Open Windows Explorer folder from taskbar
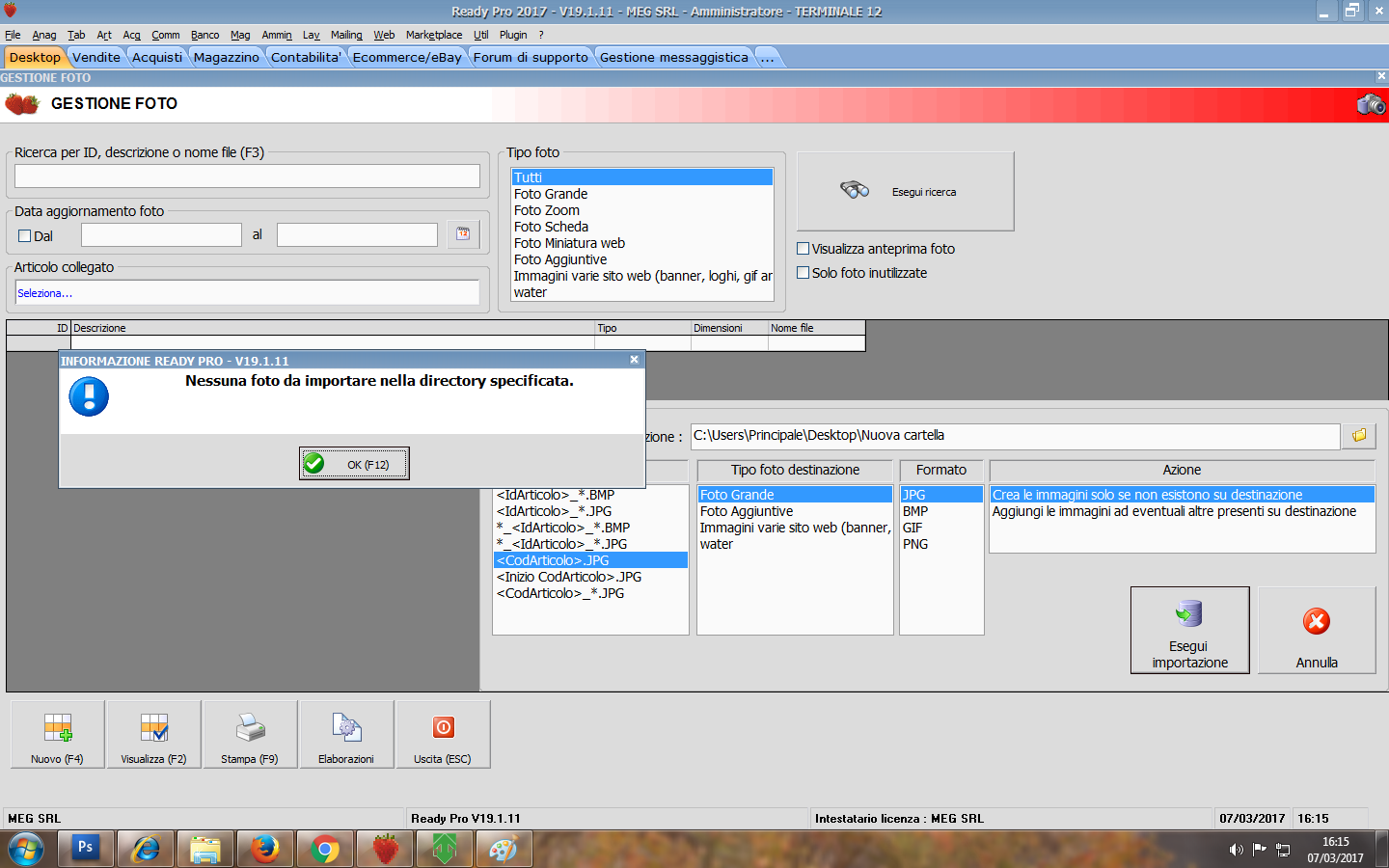The width and height of the screenshot is (1389, 868). (x=205, y=849)
